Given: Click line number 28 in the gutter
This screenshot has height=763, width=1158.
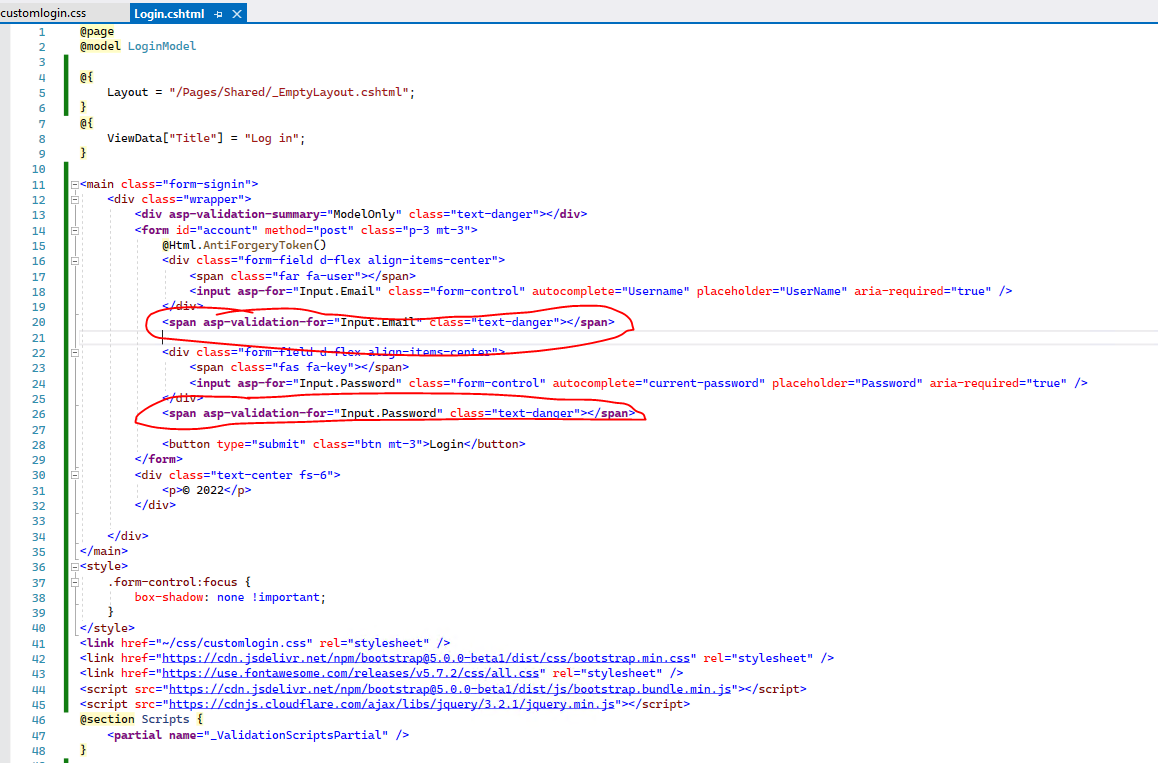Looking at the screenshot, I should click(38, 445).
